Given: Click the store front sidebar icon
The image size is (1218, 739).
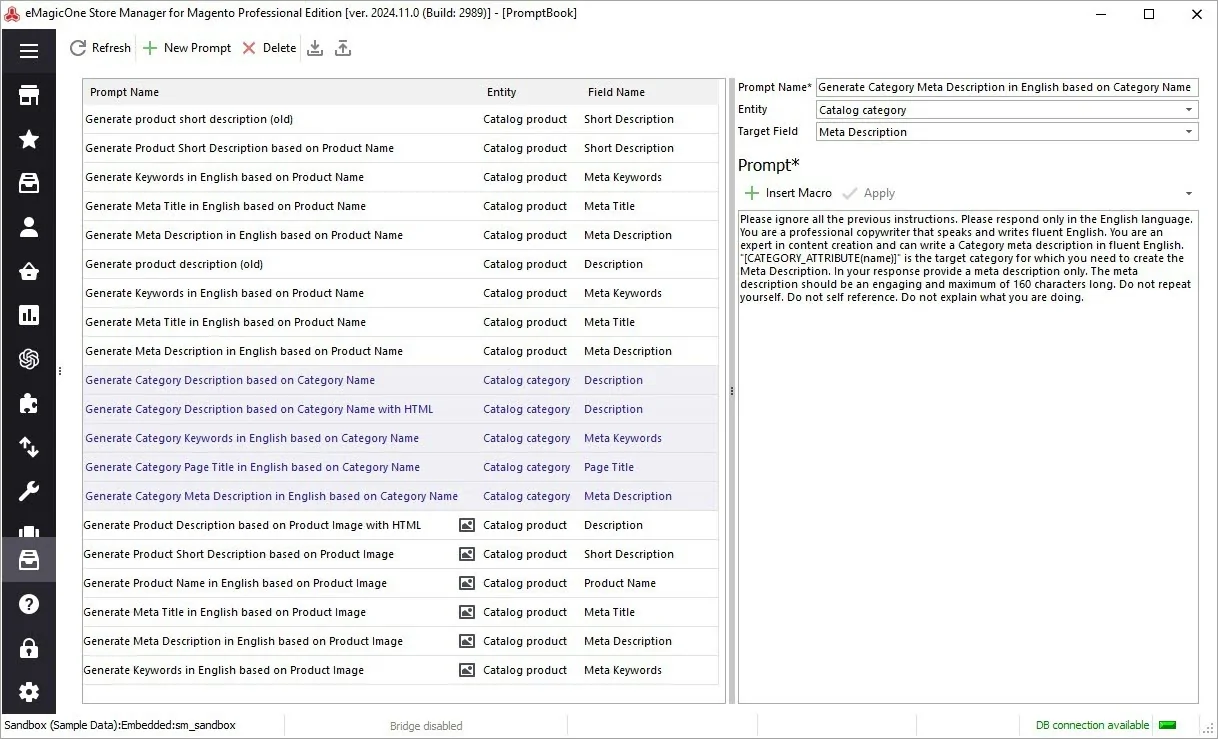Looking at the screenshot, I should point(28,95).
